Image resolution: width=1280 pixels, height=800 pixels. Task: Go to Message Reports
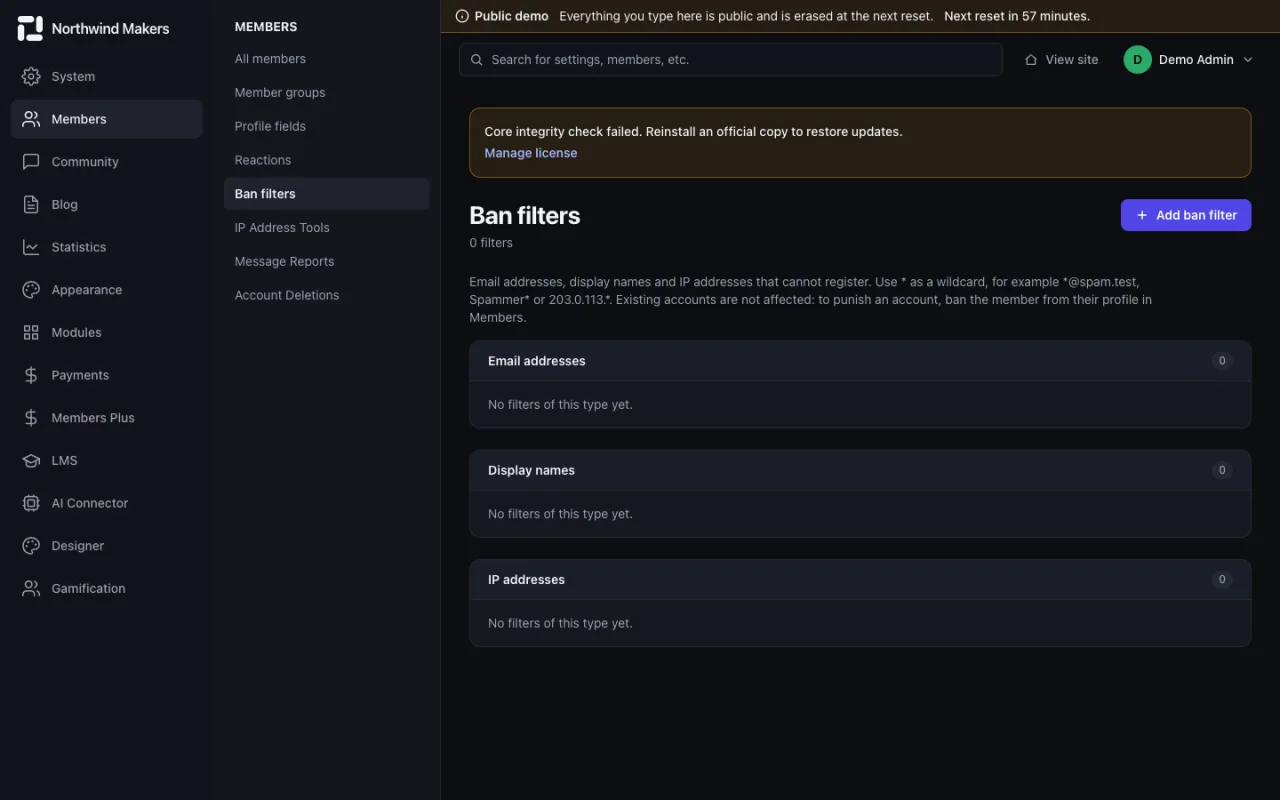326,261
